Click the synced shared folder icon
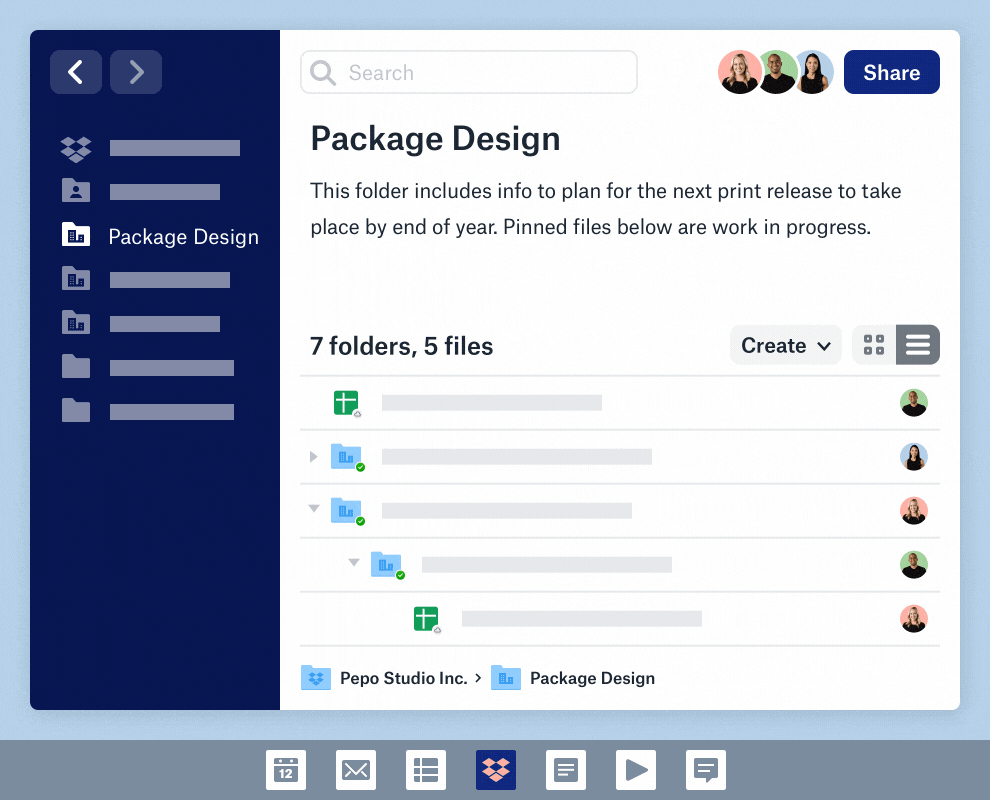Image resolution: width=990 pixels, height=800 pixels. pyautogui.click(x=347, y=456)
